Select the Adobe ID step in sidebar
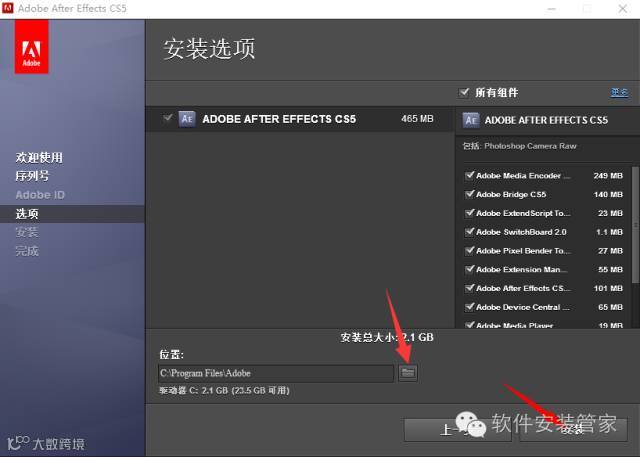 (40, 195)
